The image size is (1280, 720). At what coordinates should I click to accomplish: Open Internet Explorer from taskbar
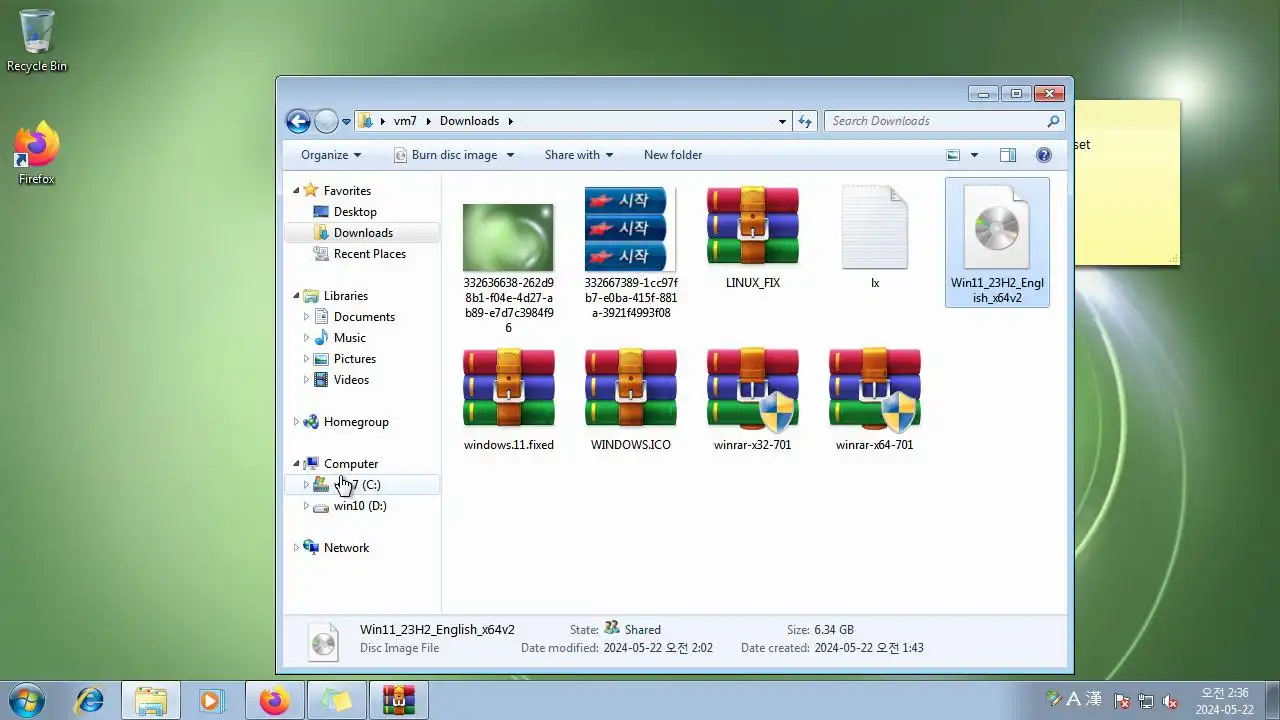90,700
